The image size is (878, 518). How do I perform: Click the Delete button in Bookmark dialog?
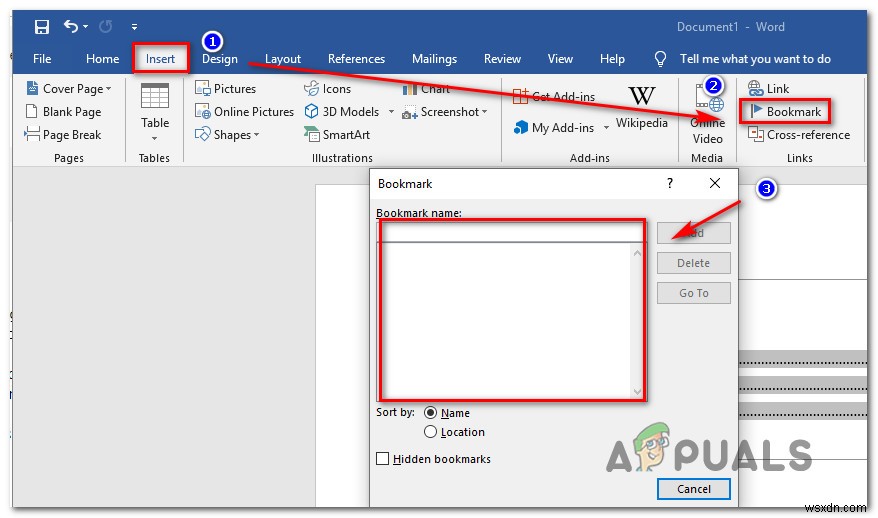694,263
